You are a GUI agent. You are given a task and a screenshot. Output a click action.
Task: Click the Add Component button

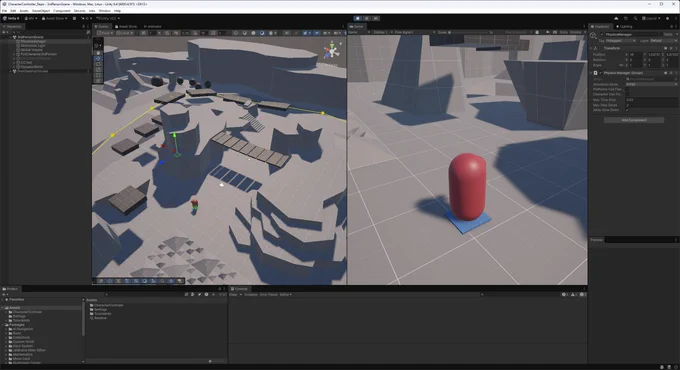click(x=634, y=120)
